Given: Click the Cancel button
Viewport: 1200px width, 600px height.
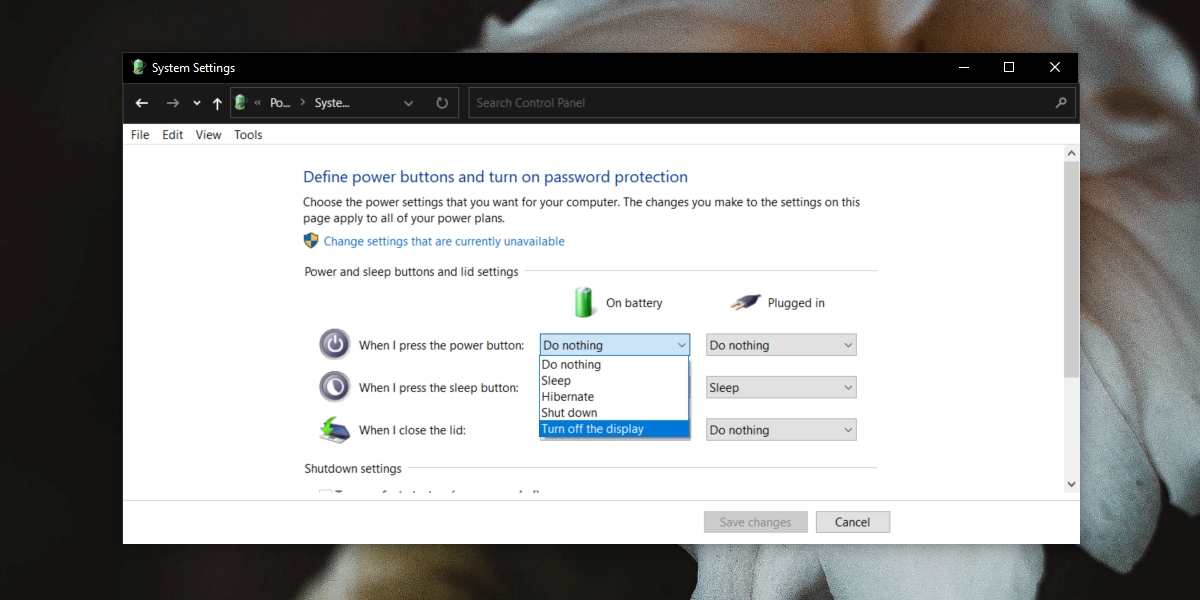Looking at the screenshot, I should [x=853, y=522].
